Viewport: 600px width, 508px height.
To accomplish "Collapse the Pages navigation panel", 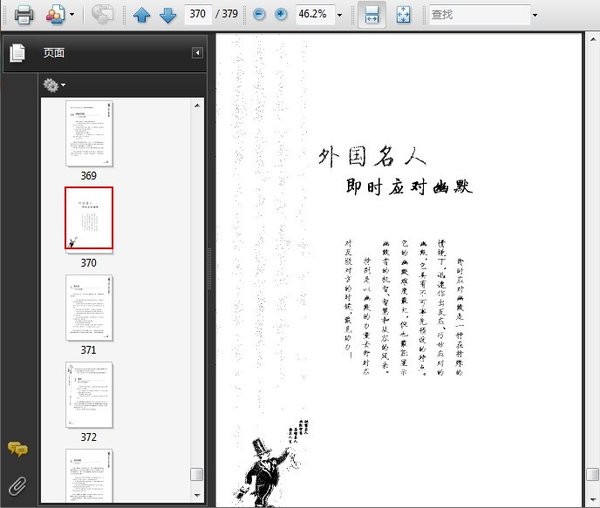I will [x=197, y=53].
